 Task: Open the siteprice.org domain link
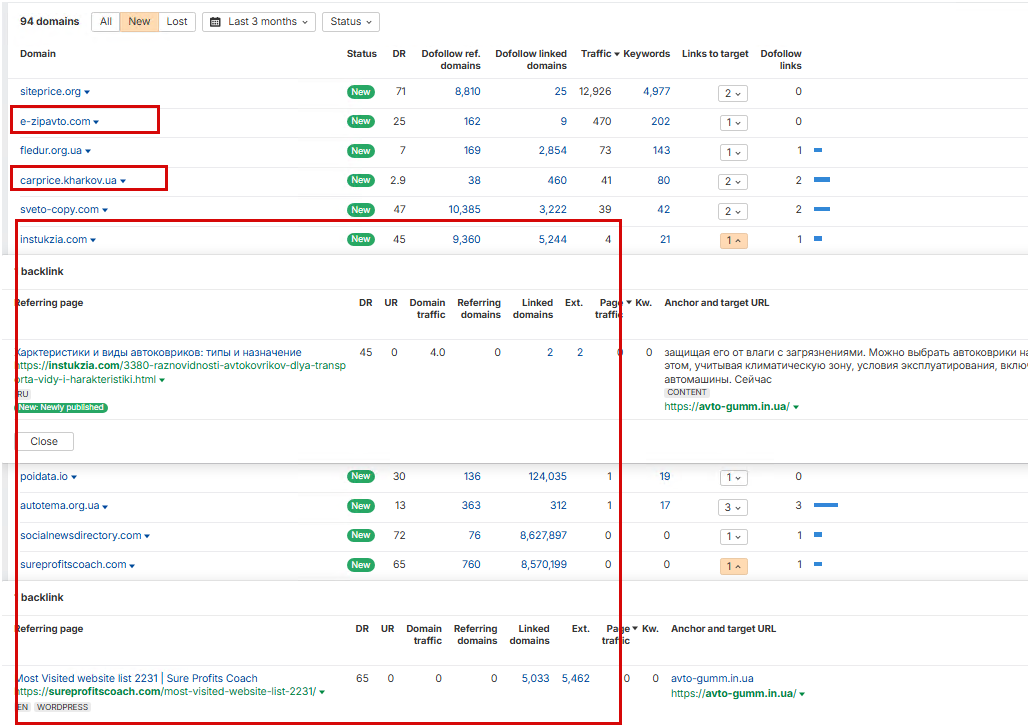click(x=50, y=92)
